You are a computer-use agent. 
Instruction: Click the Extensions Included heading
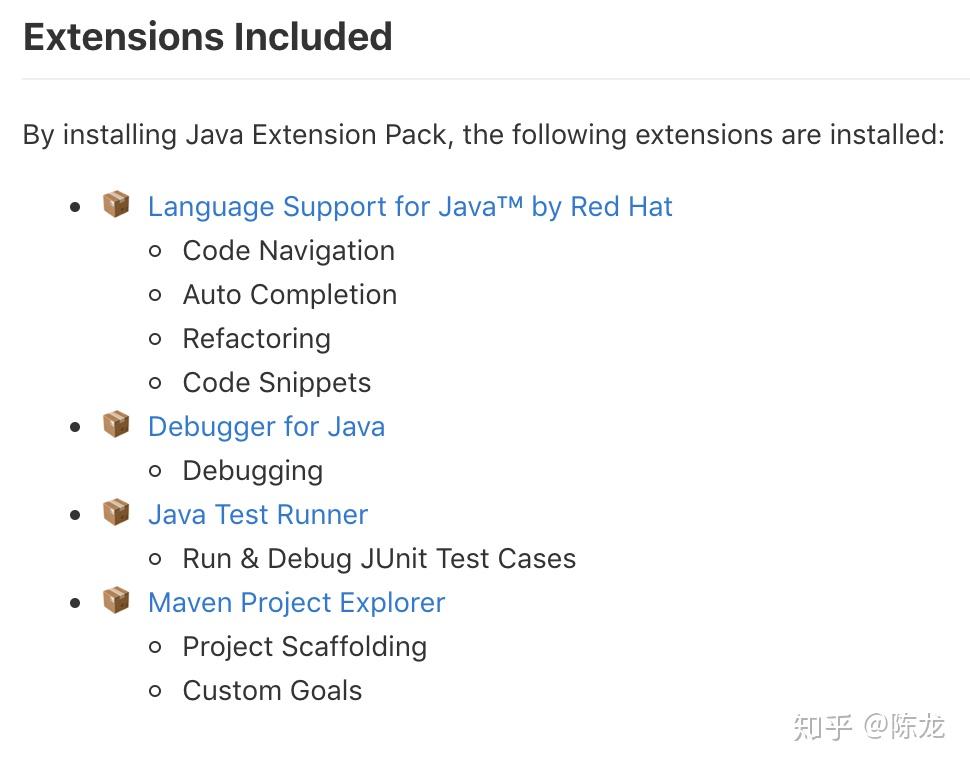[x=208, y=37]
